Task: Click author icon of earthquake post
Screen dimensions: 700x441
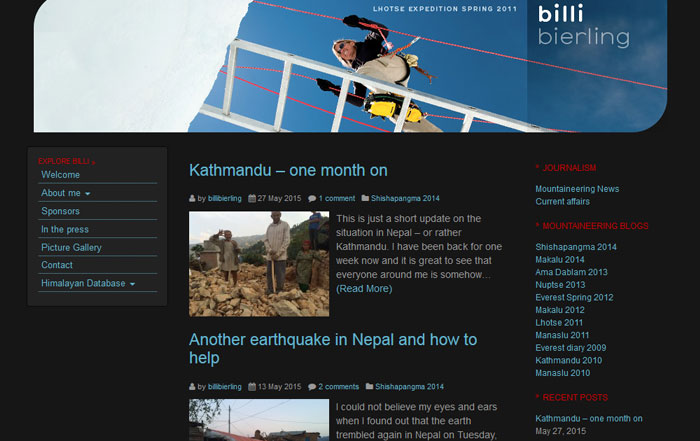Action: click(192, 387)
